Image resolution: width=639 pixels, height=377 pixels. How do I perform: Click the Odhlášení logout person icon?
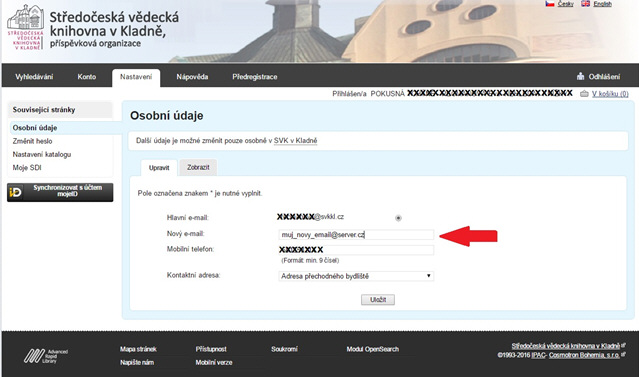point(581,76)
